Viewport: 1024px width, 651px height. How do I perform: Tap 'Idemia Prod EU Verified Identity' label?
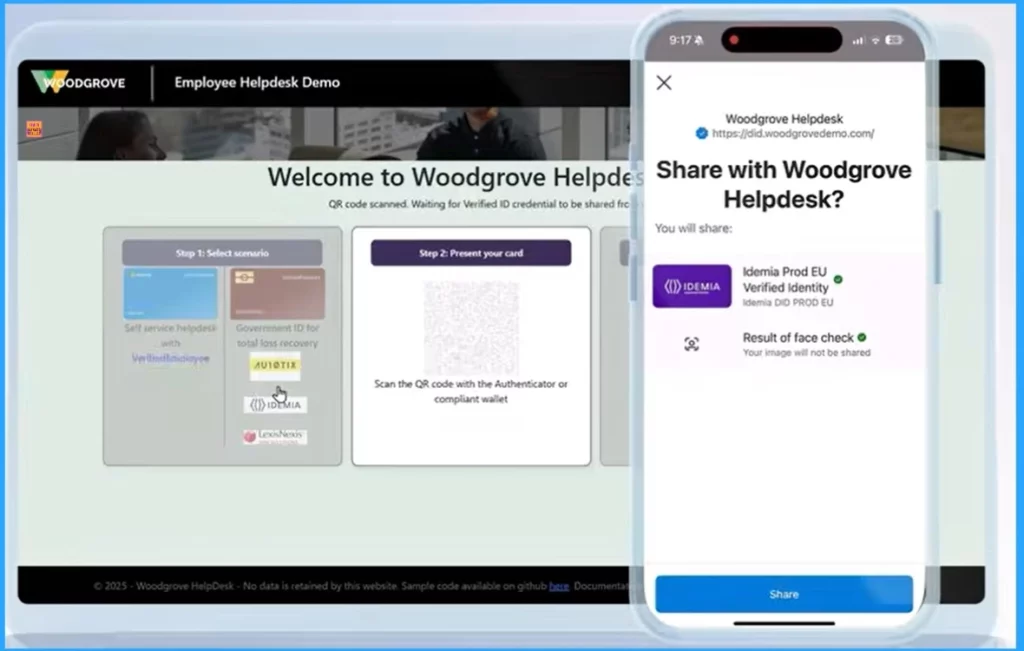pos(786,279)
